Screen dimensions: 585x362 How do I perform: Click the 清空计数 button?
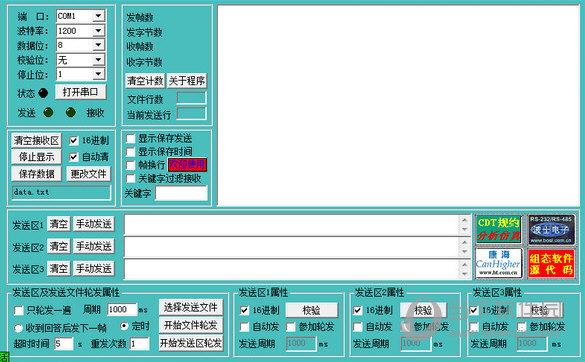(145, 81)
